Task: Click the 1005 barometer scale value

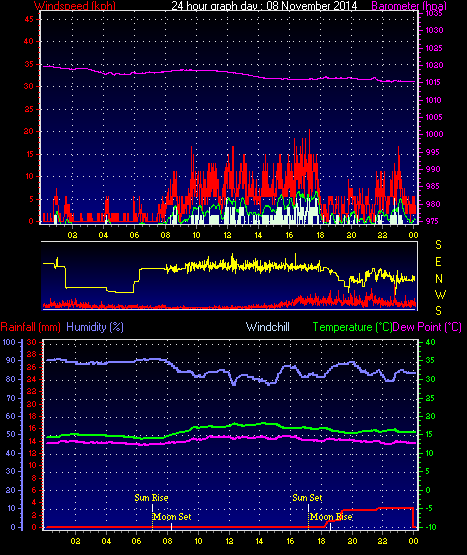Action: coord(434,117)
